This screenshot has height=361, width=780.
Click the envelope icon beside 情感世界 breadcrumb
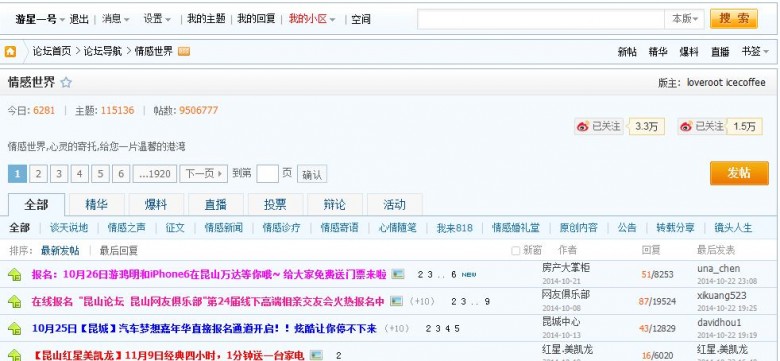pyautogui.click(x=184, y=51)
